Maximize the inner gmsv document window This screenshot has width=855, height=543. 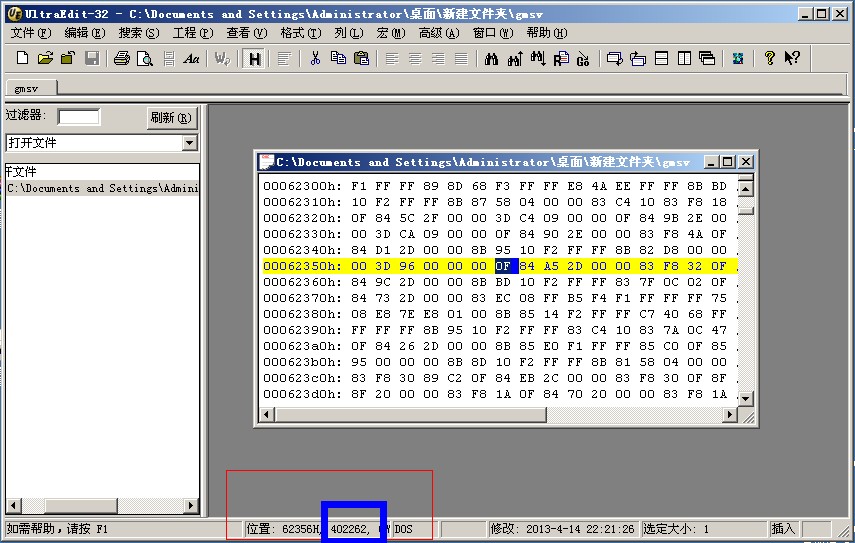click(x=727, y=162)
